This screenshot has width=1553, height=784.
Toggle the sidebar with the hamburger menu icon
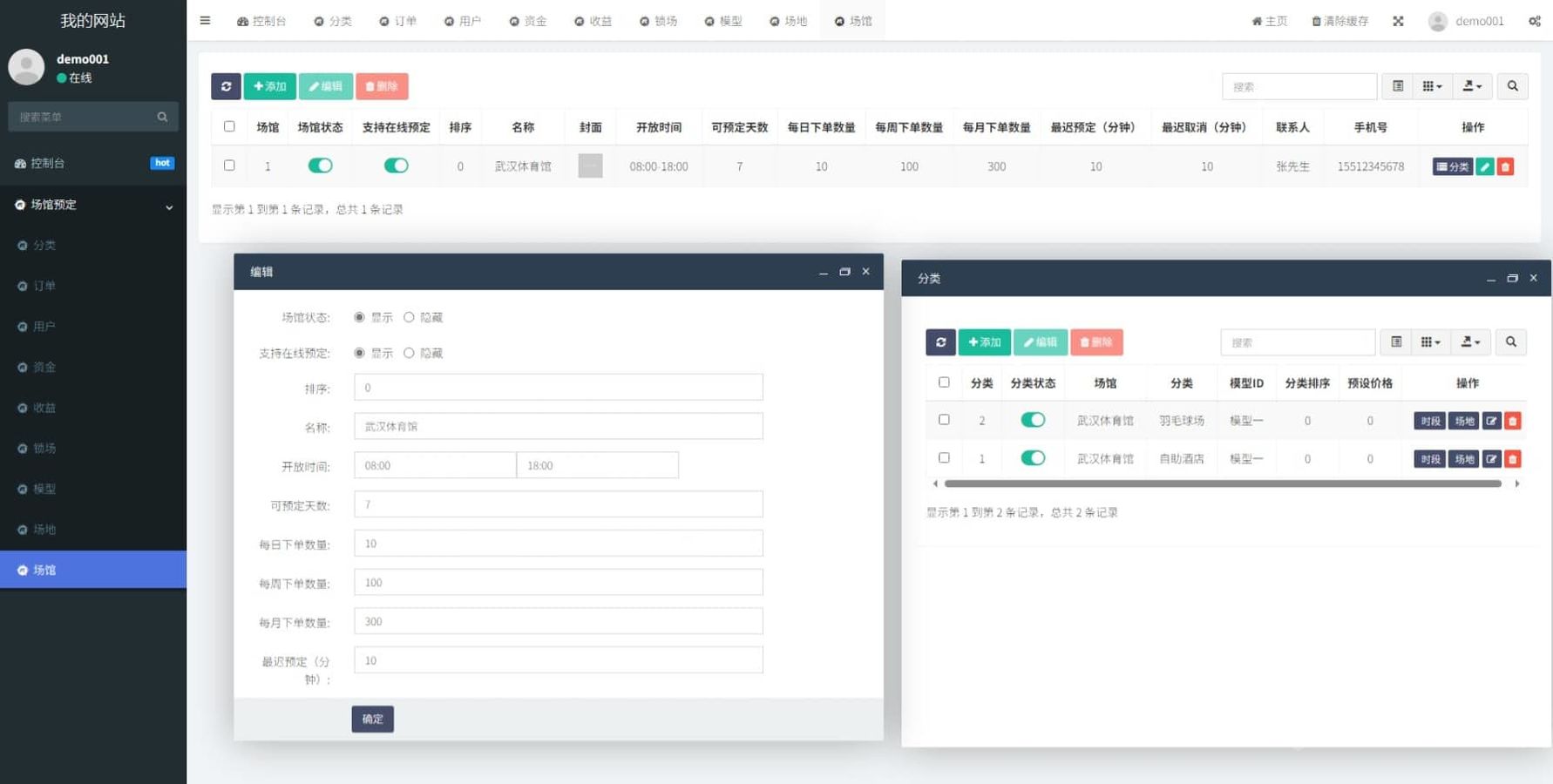coord(205,21)
